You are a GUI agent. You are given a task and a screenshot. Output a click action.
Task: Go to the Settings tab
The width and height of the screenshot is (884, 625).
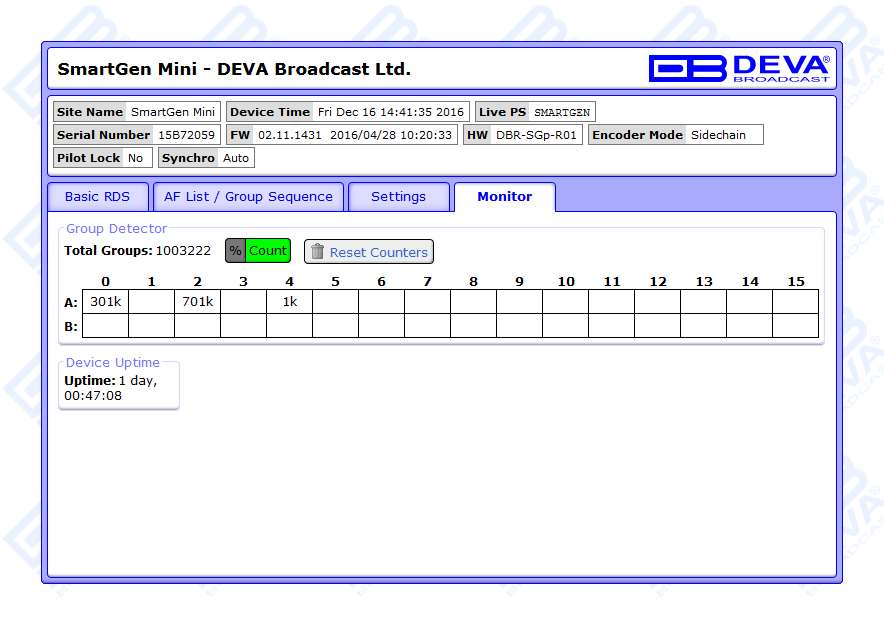coord(398,197)
